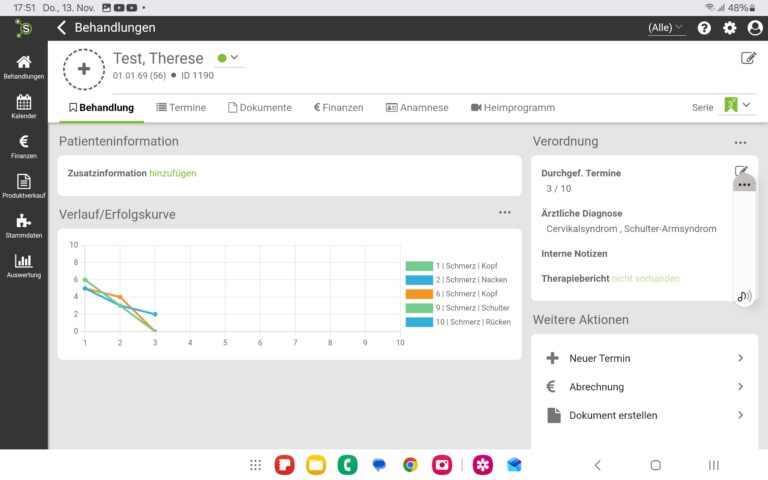Click the edit patient icon top right
This screenshot has width=768, height=480.
[748, 58]
